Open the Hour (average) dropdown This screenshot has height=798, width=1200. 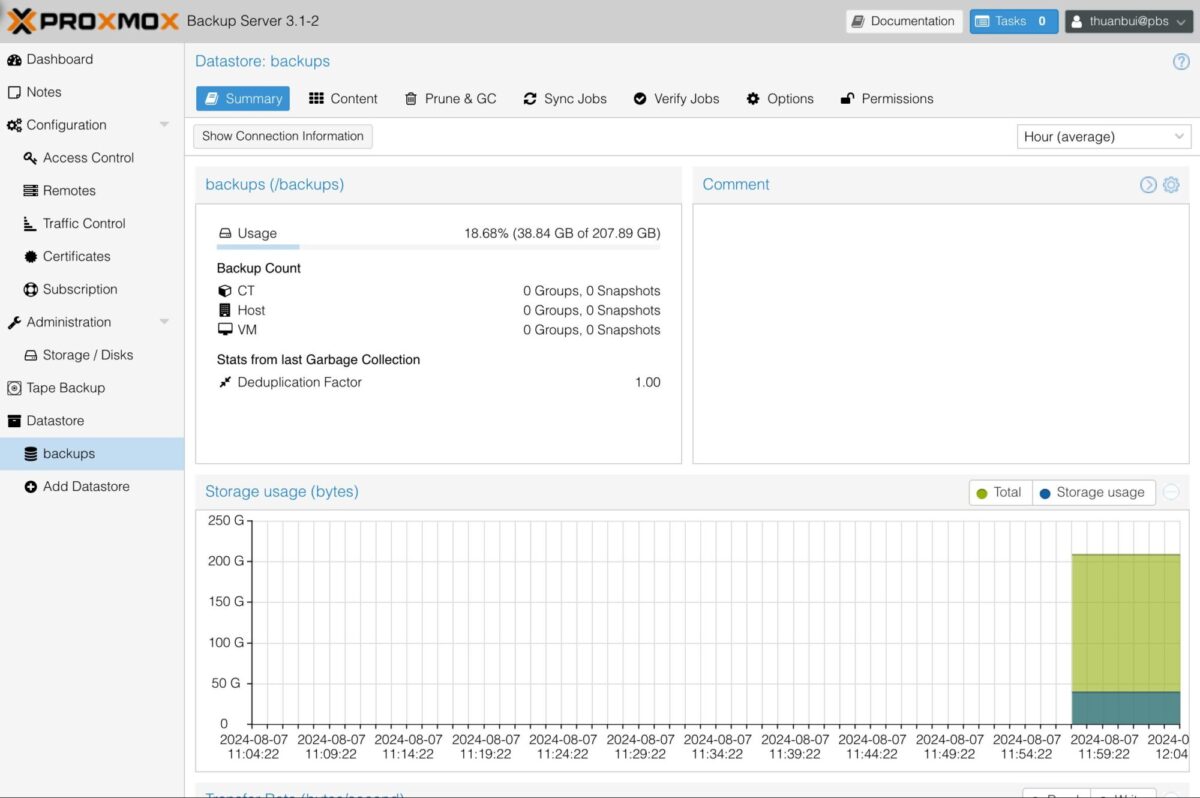click(1103, 136)
